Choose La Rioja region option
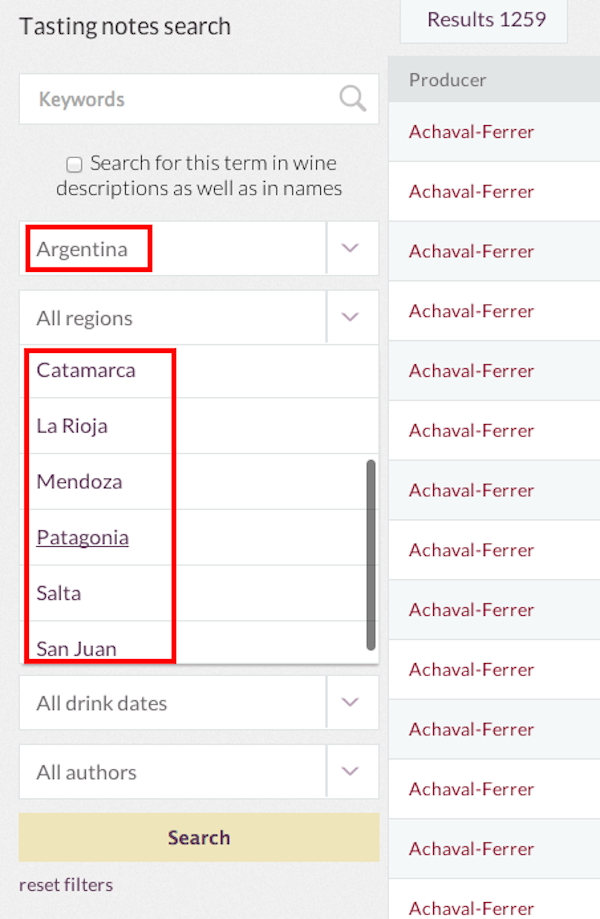 click(x=72, y=426)
